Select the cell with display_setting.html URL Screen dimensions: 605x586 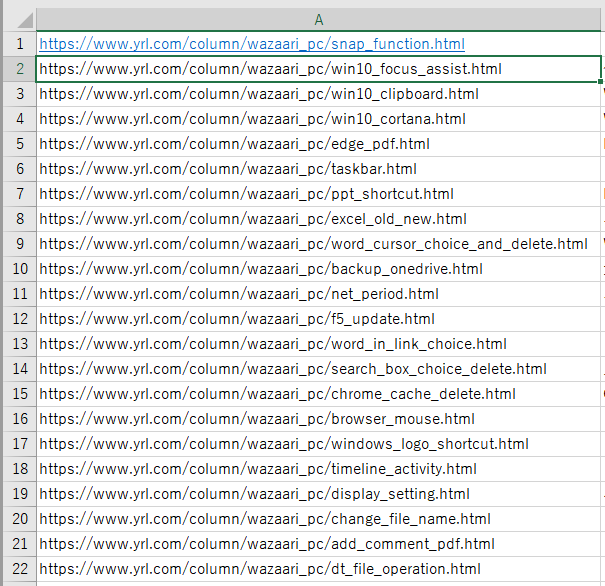click(319, 494)
